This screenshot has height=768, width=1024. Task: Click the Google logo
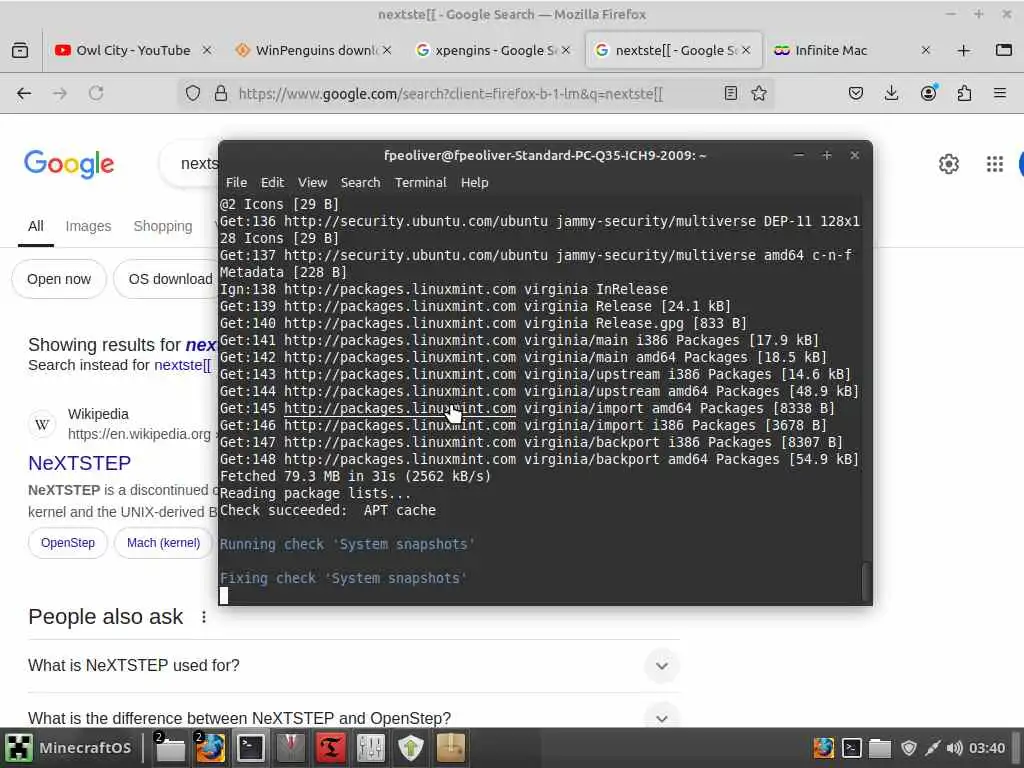pos(69,163)
